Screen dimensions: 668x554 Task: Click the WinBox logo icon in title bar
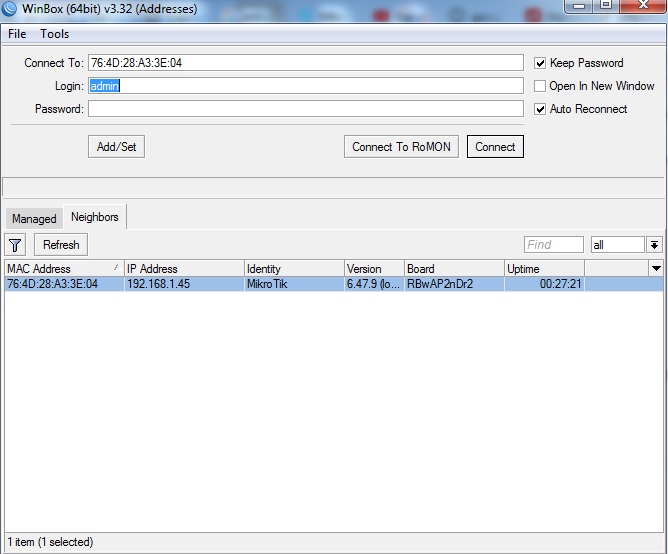click(9, 9)
